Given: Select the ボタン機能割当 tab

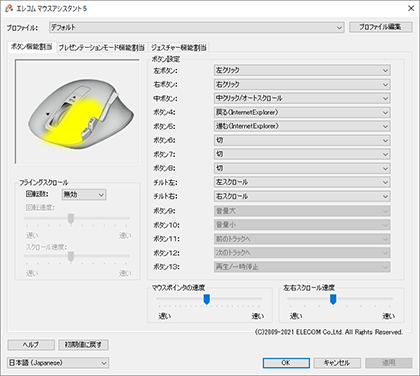Looking at the screenshot, I should (x=32, y=47).
